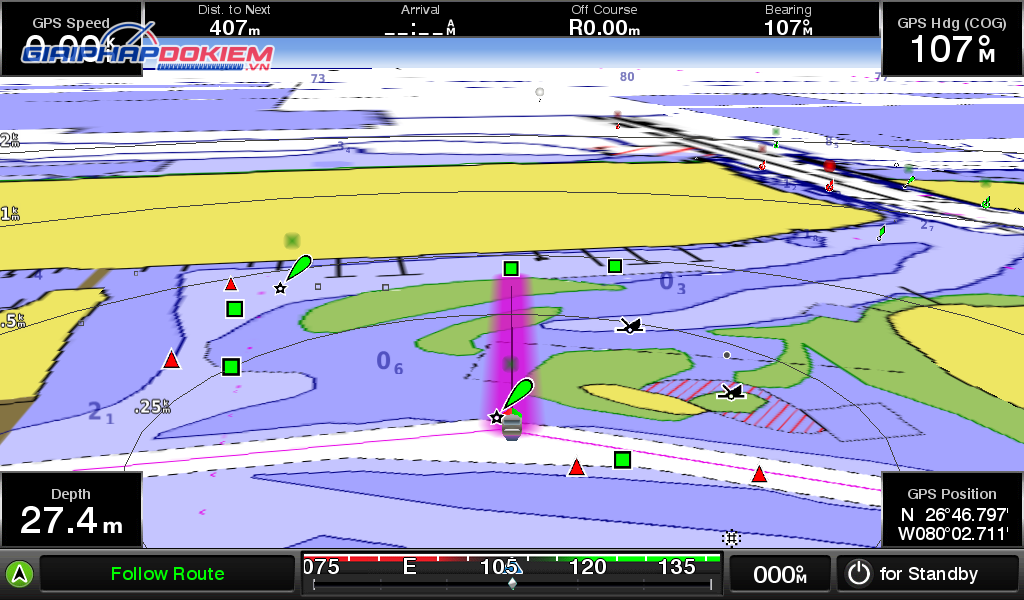Tap the green square buoy below the magenta course line
The height and width of the screenshot is (600, 1024).
(622, 460)
